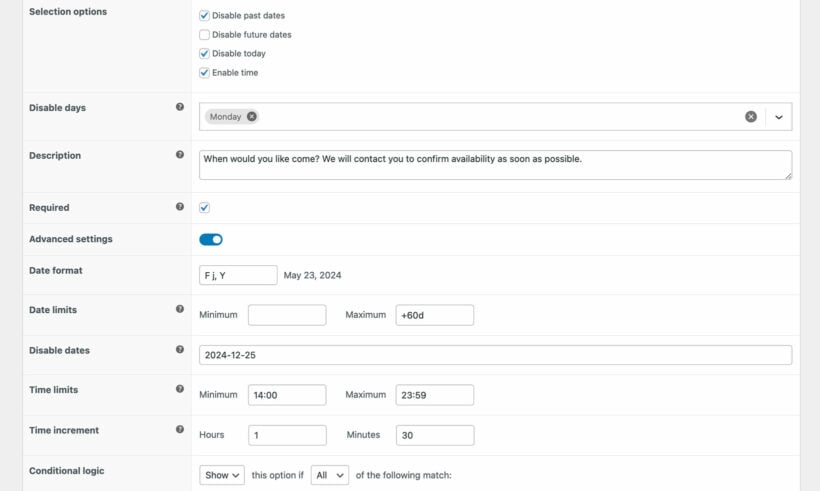Click the Date format input field
The image size is (820, 491).
[x=238, y=275]
